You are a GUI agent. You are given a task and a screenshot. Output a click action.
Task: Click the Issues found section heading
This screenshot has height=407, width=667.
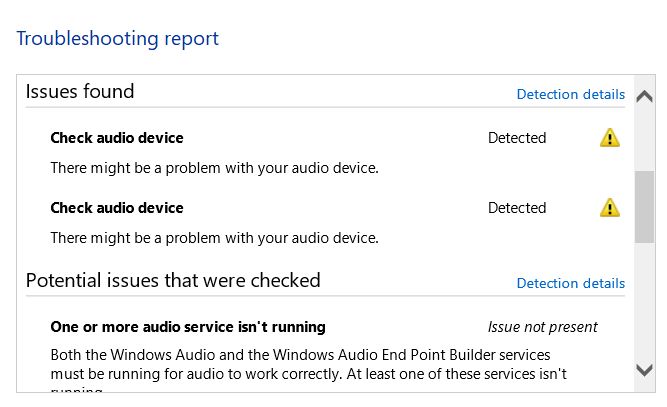tap(80, 92)
